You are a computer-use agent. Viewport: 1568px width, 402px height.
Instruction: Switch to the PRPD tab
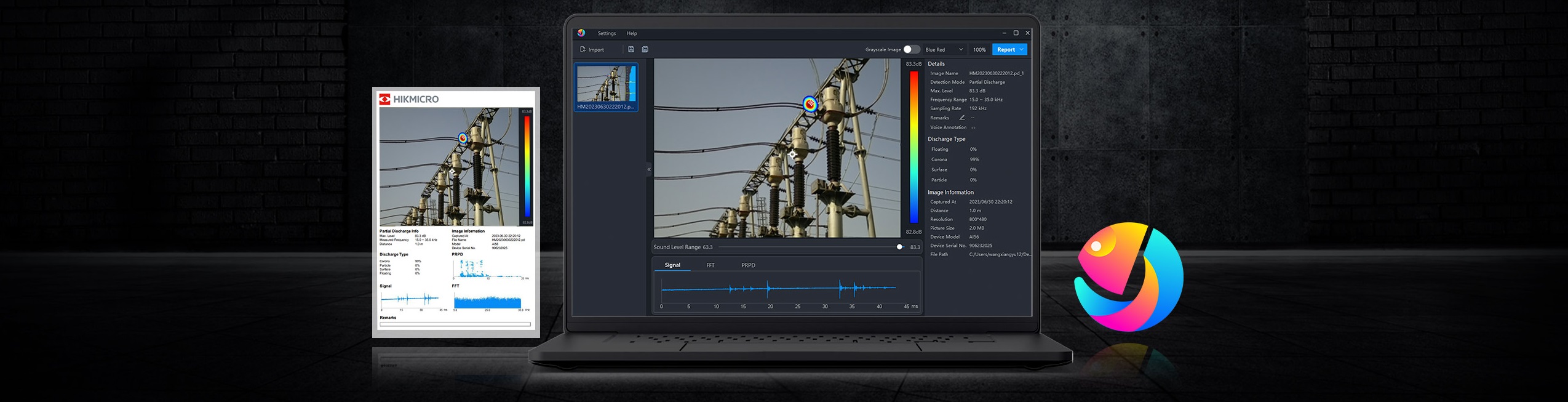click(748, 265)
